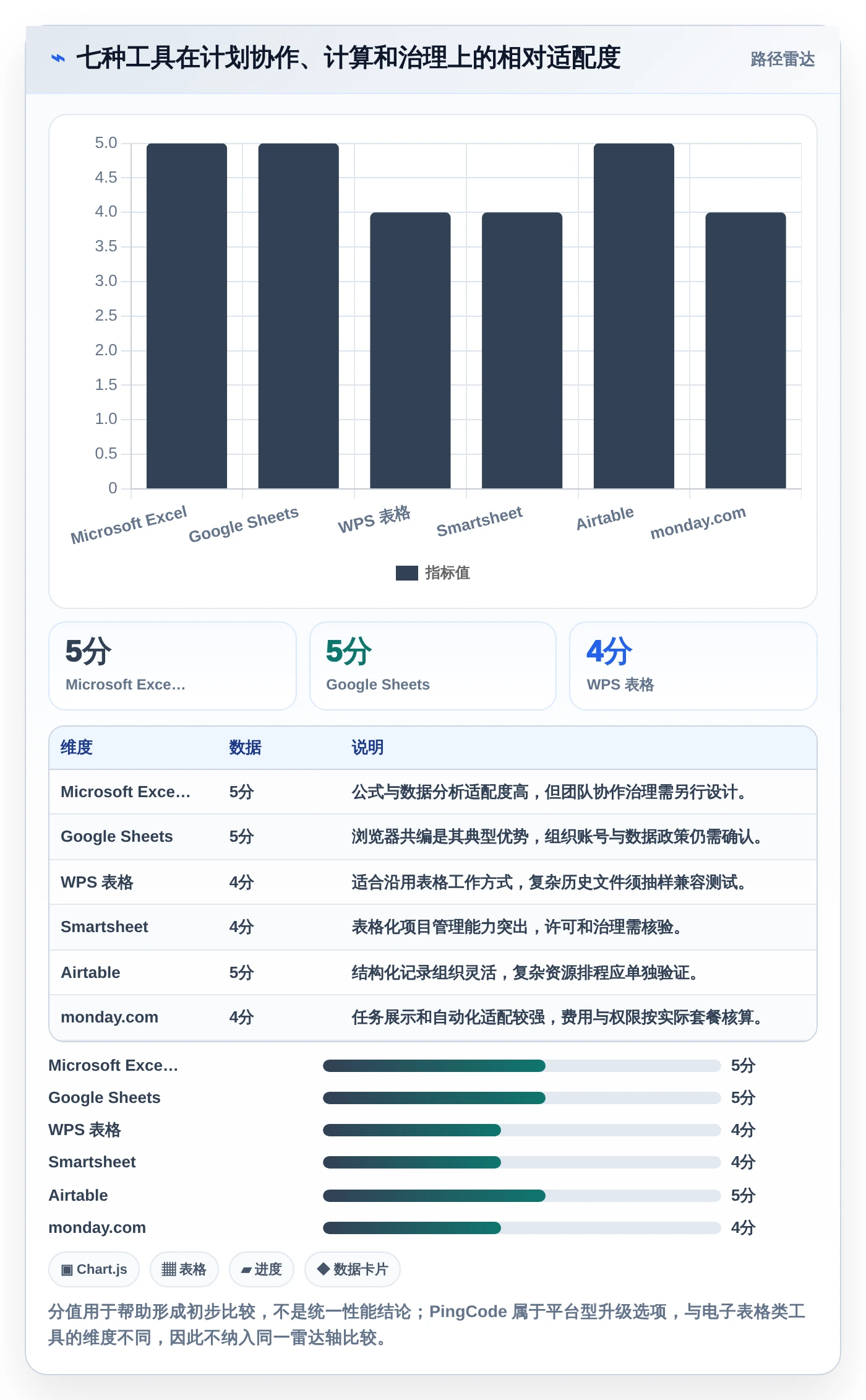Click the Chart.js tag chip
866x1400 pixels.
tap(94, 1269)
